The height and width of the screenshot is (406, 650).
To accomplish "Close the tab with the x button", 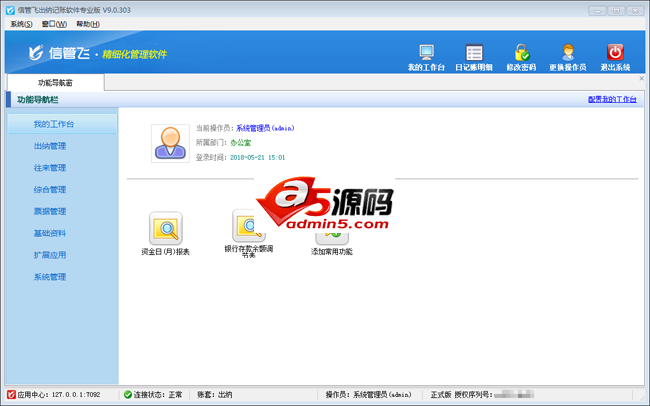I will 641,78.
